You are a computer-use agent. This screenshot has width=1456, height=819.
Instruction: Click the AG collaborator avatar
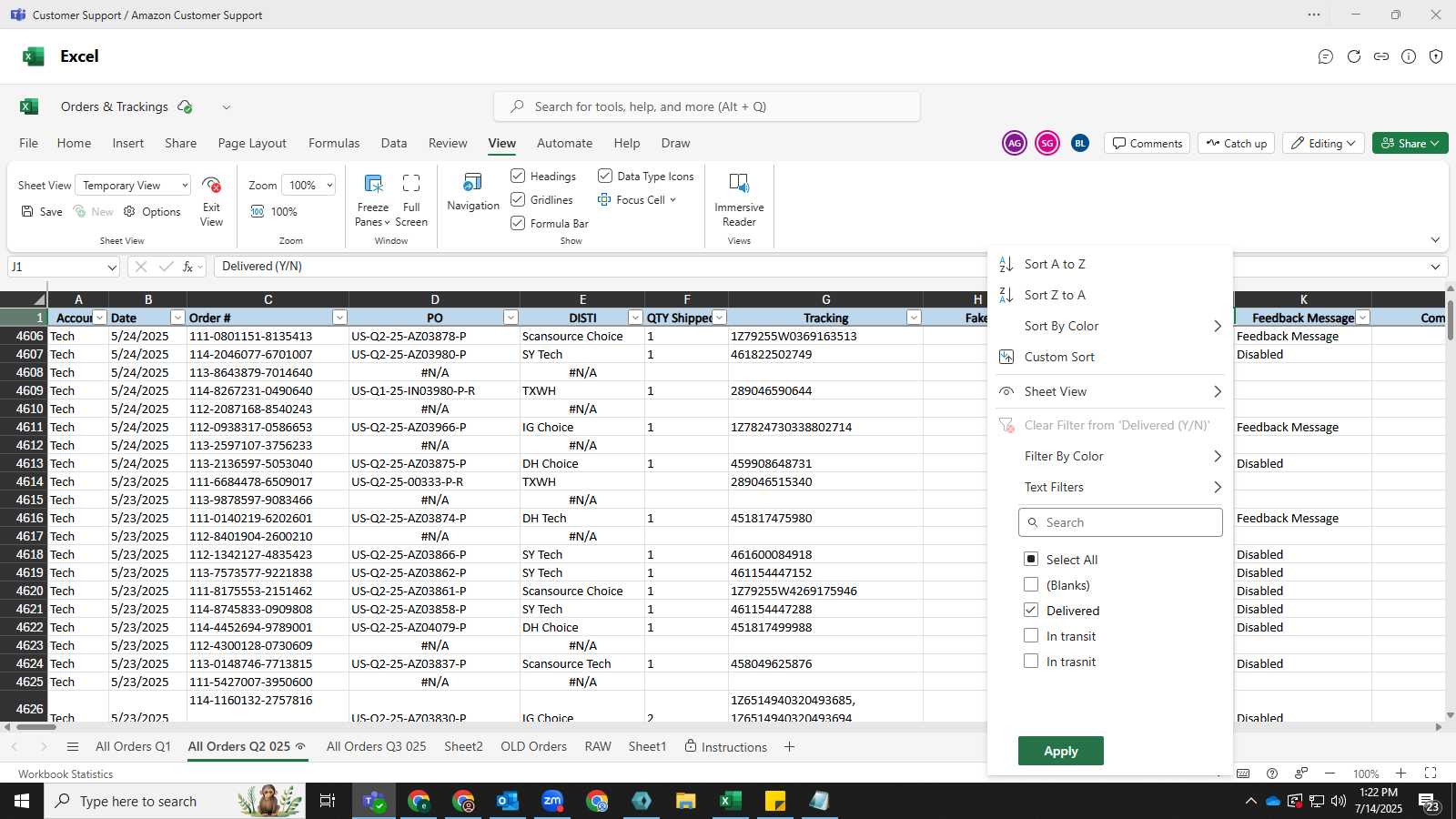coord(1014,143)
